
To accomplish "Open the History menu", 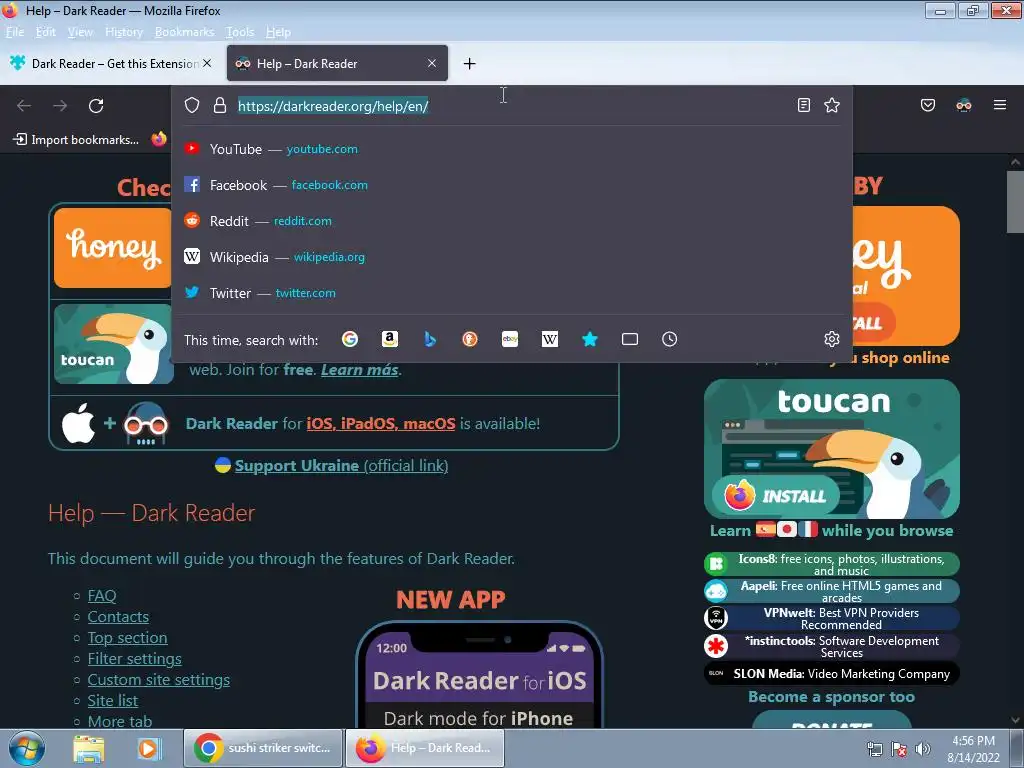I will pos(124,32).
